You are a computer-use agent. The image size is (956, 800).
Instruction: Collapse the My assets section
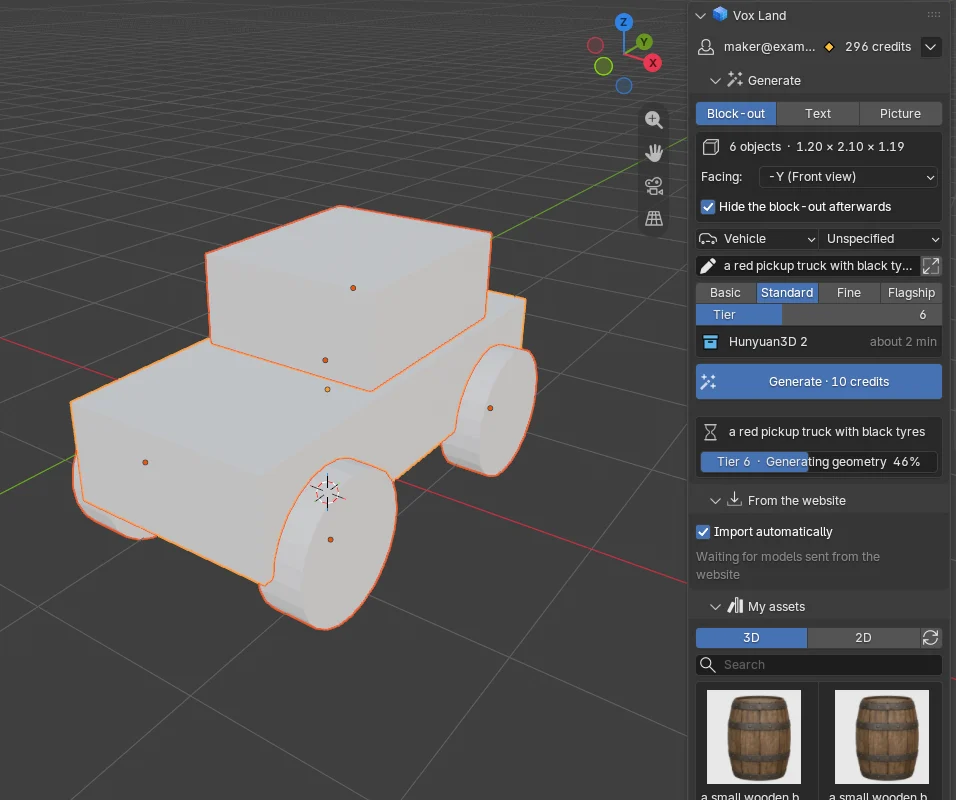715,607
